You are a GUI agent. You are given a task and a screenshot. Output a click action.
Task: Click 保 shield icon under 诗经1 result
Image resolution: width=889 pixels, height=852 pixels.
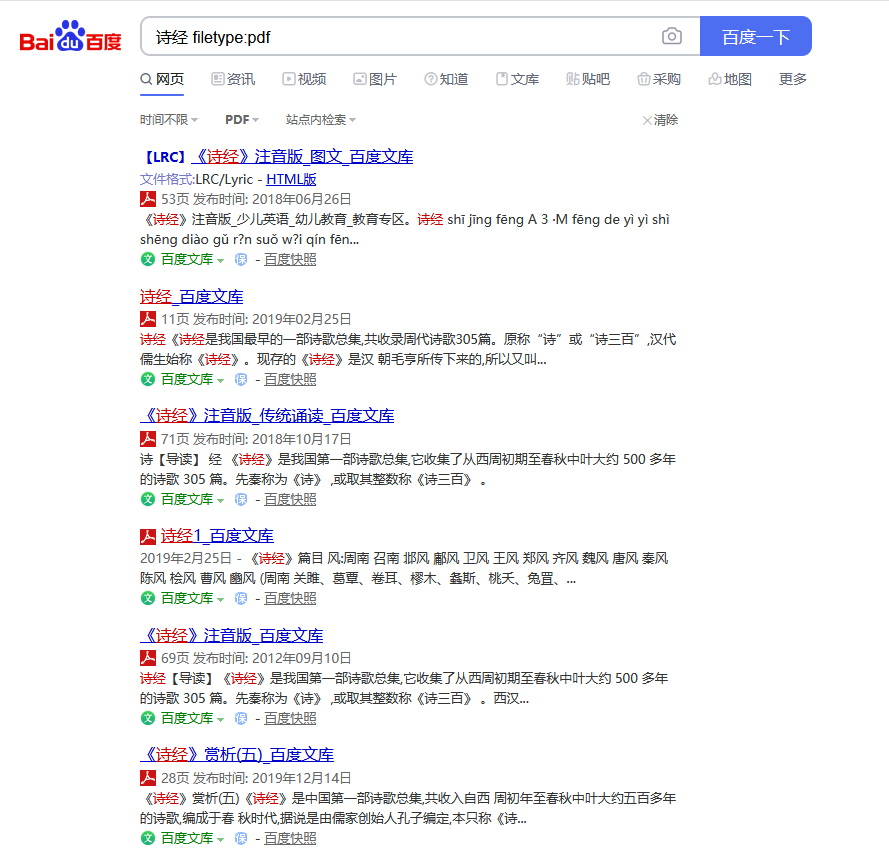241,598
